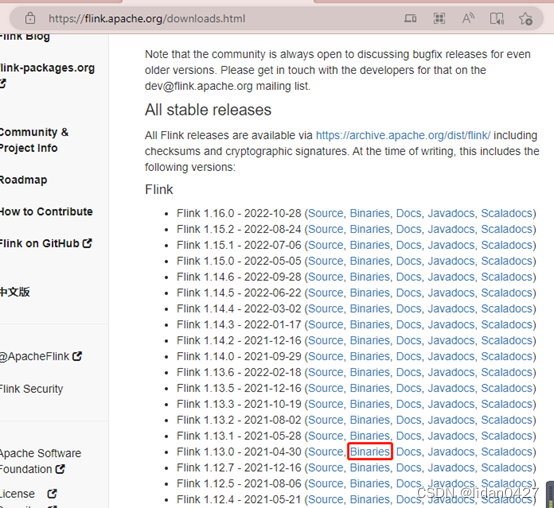Open Source for Flink 1.16.0
The image size is (554, 508).
point(326,213)
